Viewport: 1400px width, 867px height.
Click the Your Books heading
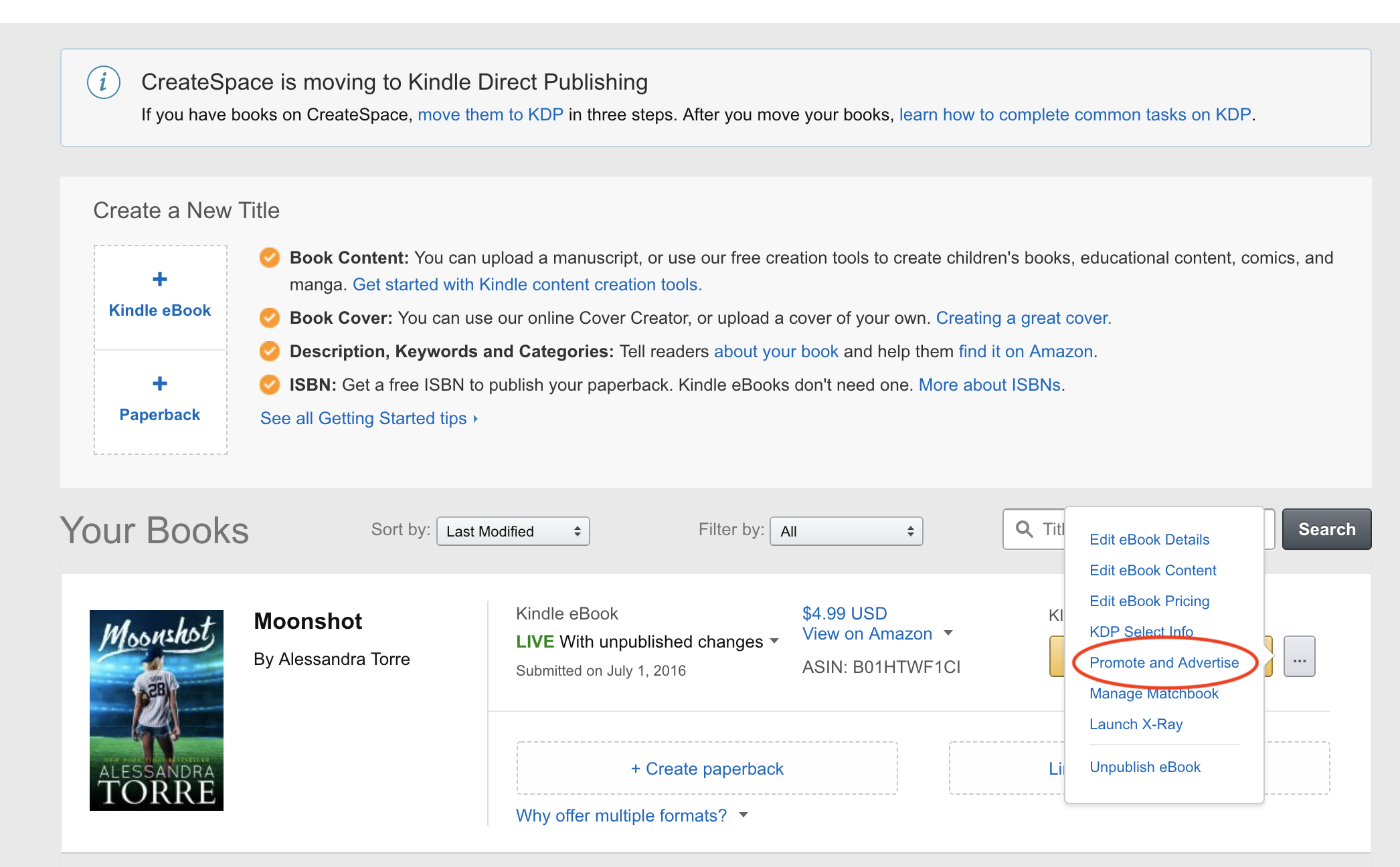click(x=155, y=531)
